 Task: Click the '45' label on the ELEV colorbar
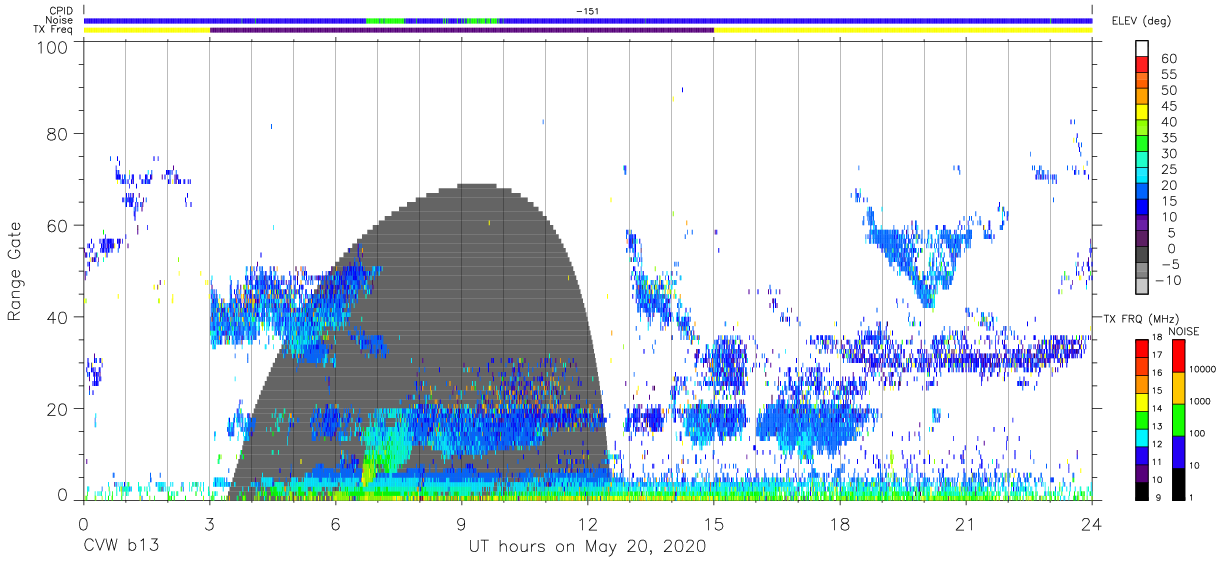pos(1168,106)
